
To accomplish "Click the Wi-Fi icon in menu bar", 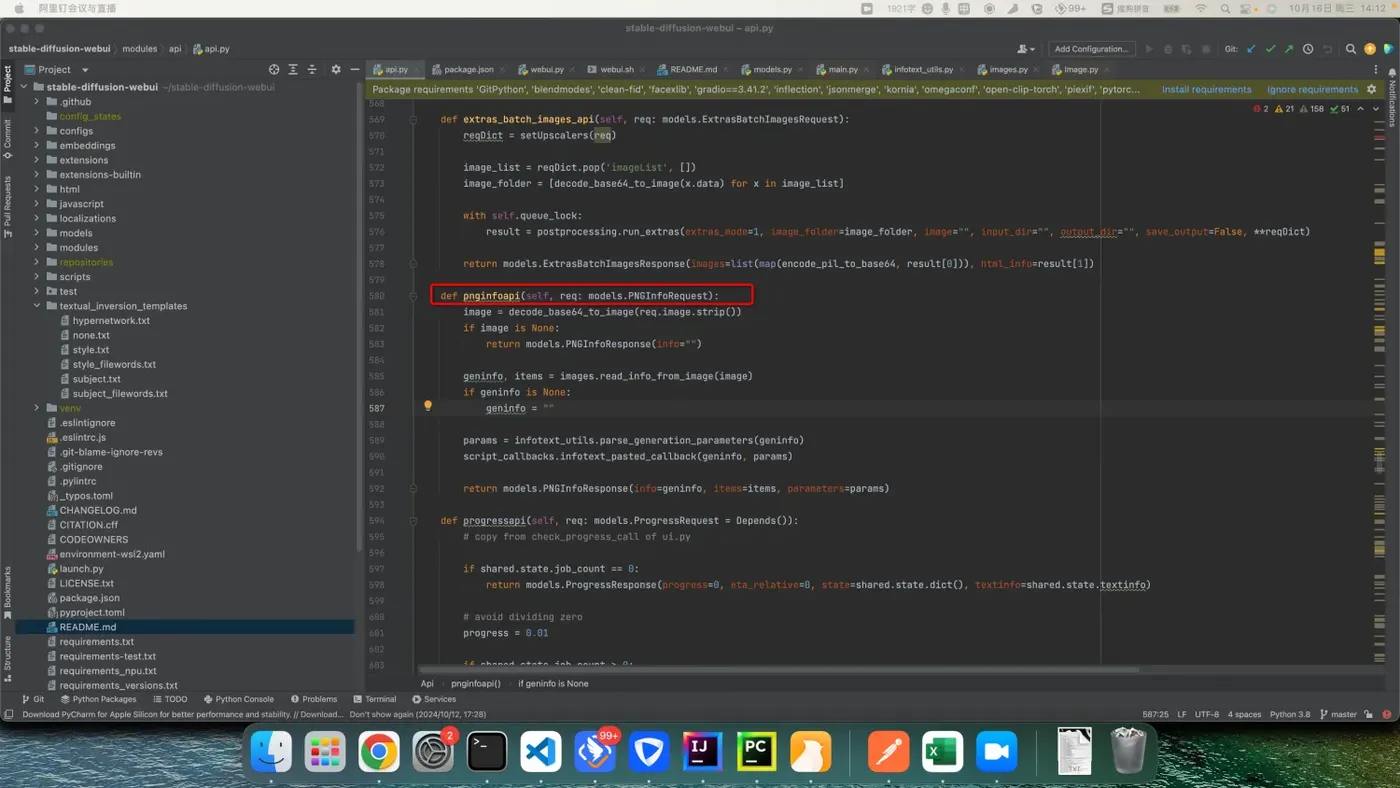I will point(1200,8).
